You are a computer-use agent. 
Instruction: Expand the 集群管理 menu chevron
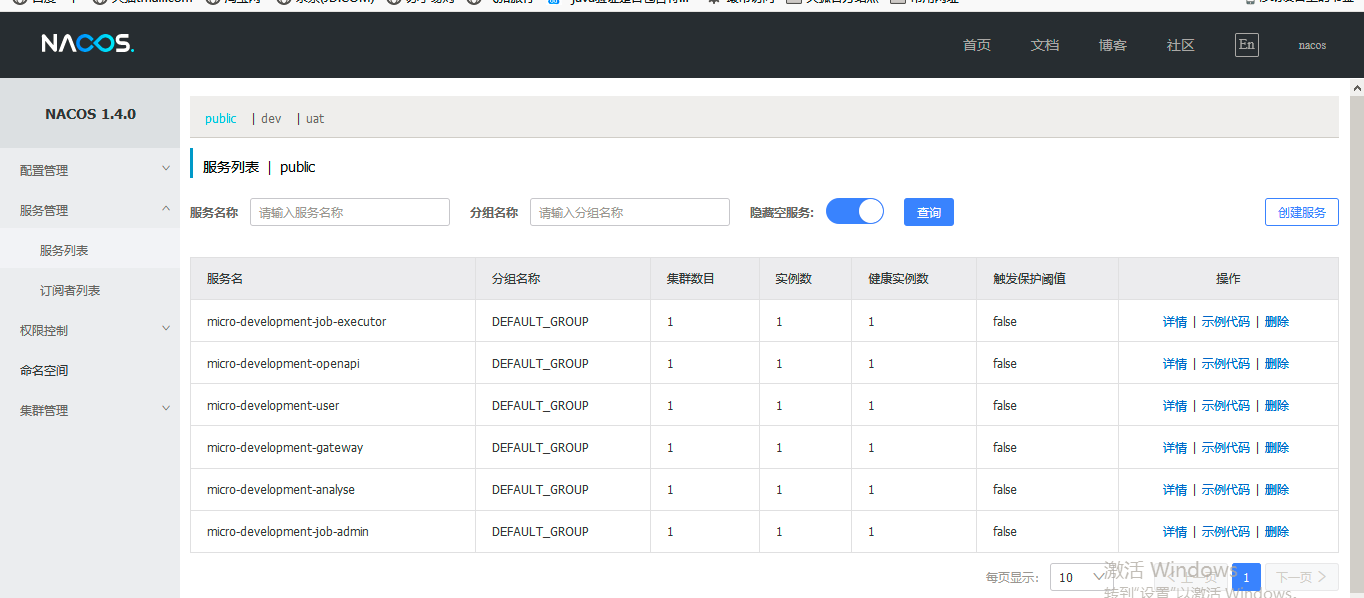pos(166,409)
